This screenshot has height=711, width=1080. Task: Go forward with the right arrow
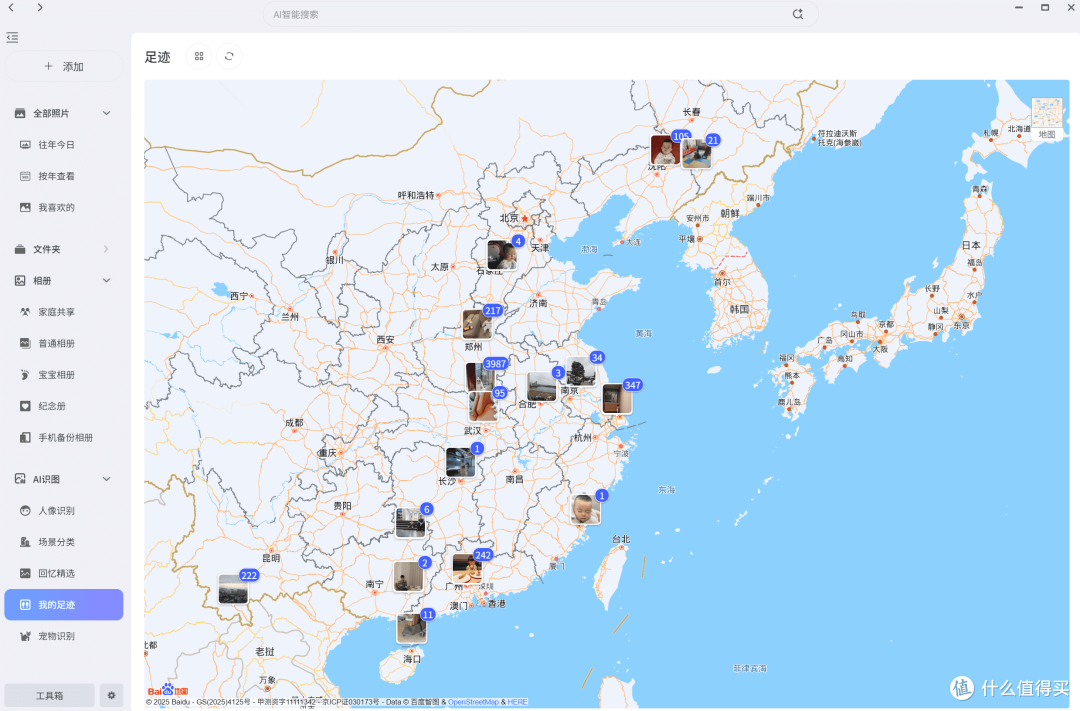click(40, 8)
